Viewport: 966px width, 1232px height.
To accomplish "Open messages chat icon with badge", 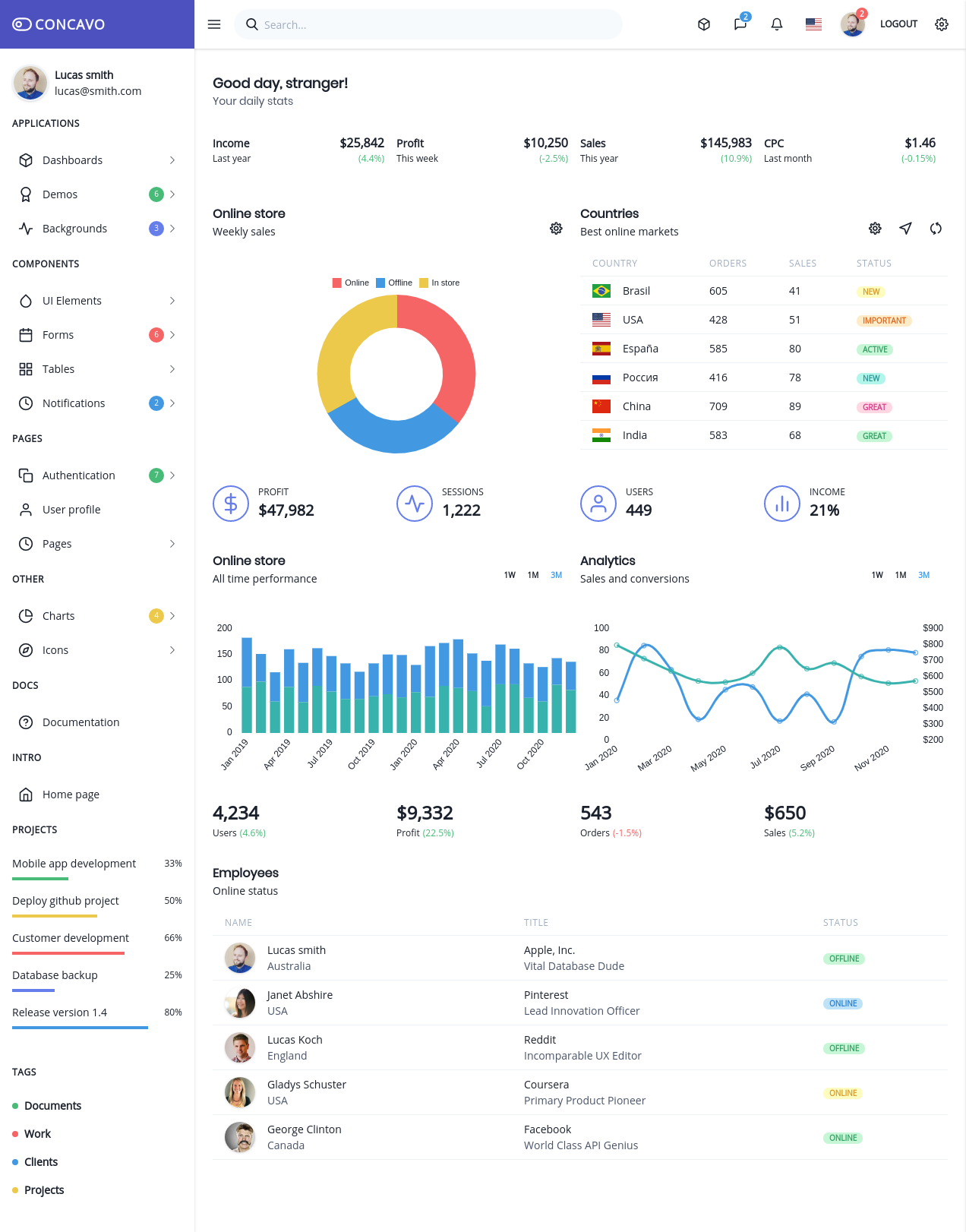I will click(x=740, y=24).
